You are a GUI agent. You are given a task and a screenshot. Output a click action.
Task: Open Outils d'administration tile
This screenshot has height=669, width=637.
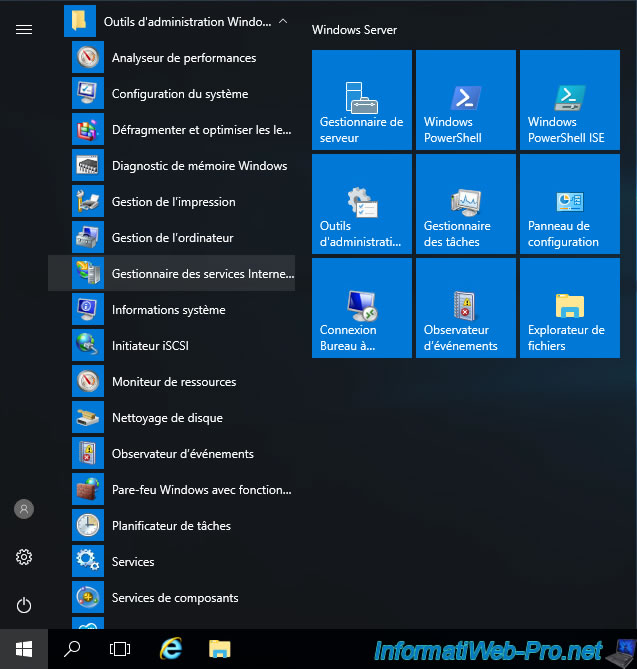(x=362, y=204)
